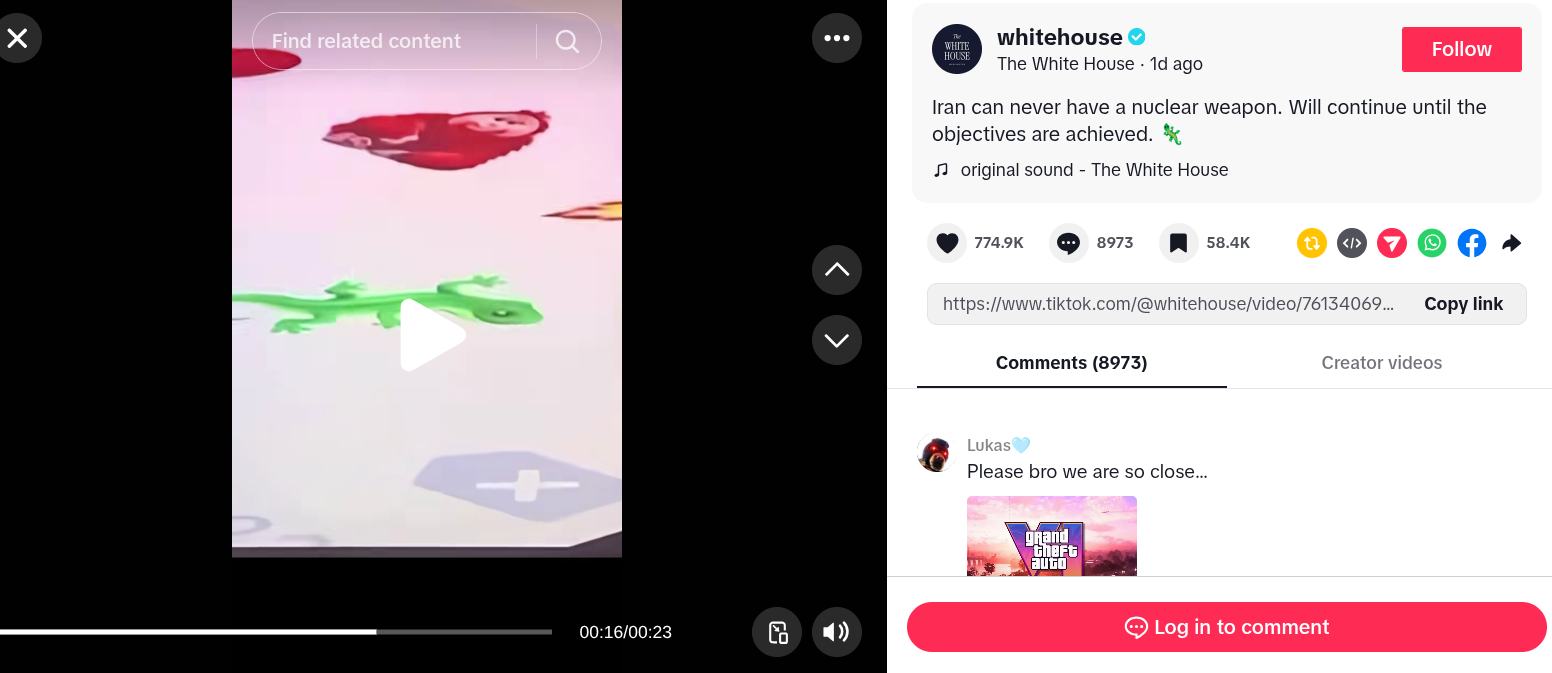Play the paused video
The width and height of the screenshot is (1552, 673).
(x=431, y=335)
